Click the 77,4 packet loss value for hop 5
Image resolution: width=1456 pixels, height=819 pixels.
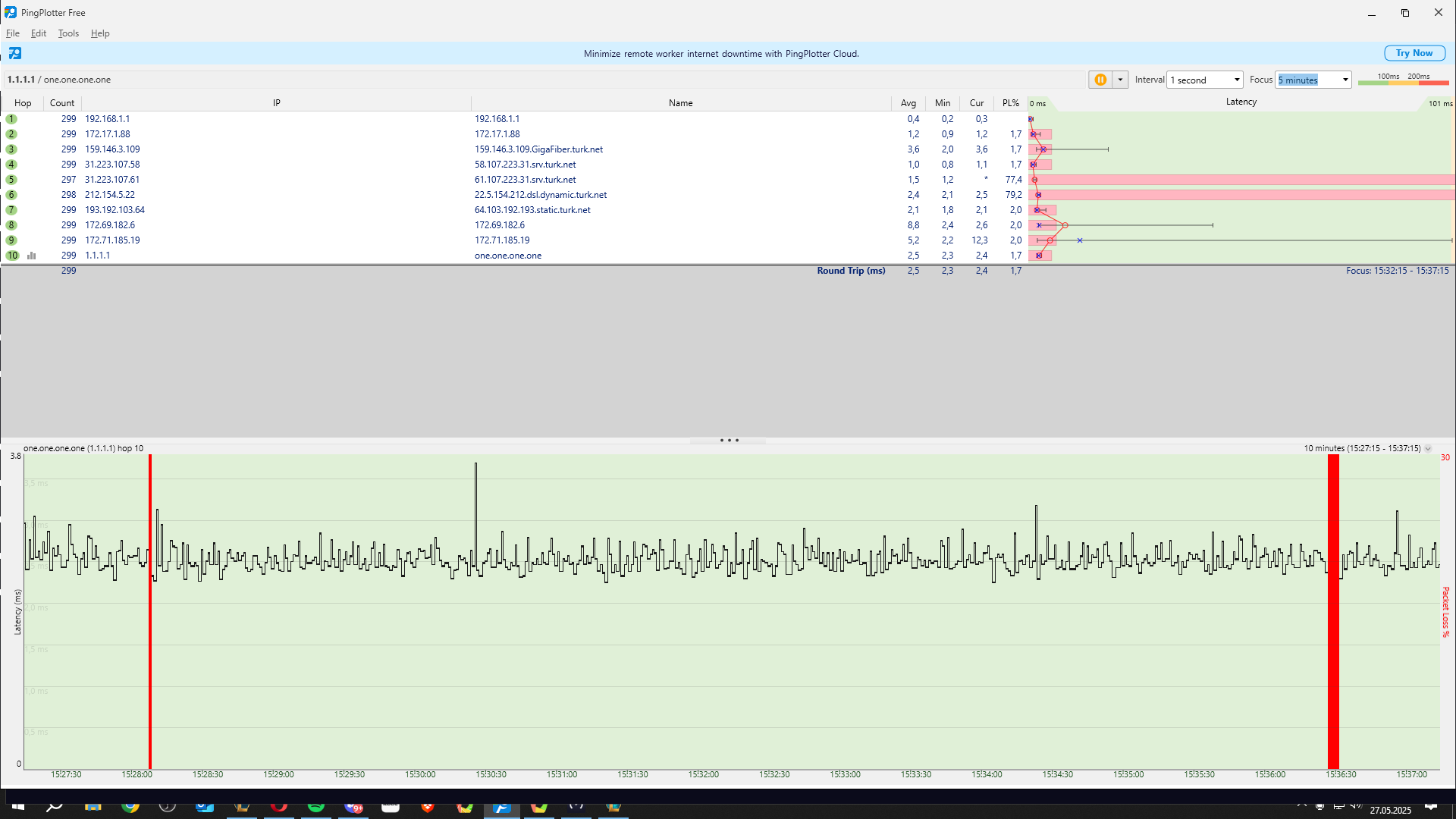[1014, 180]
